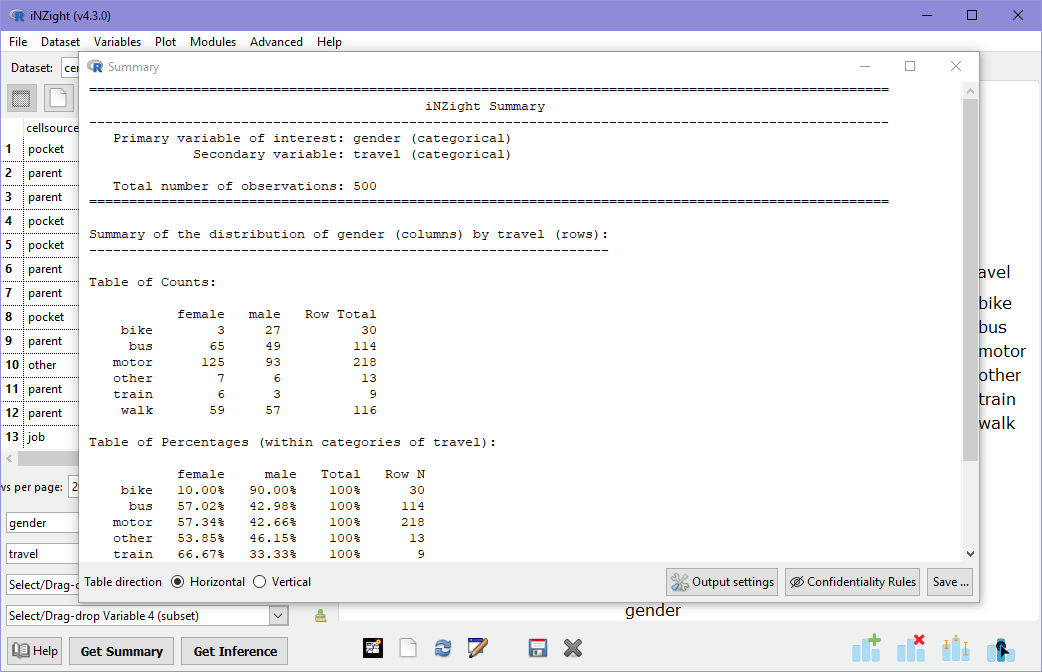This screenshot has height=672, width=1042.
Task: Select Vertical table direction
Action: point(260,582)
